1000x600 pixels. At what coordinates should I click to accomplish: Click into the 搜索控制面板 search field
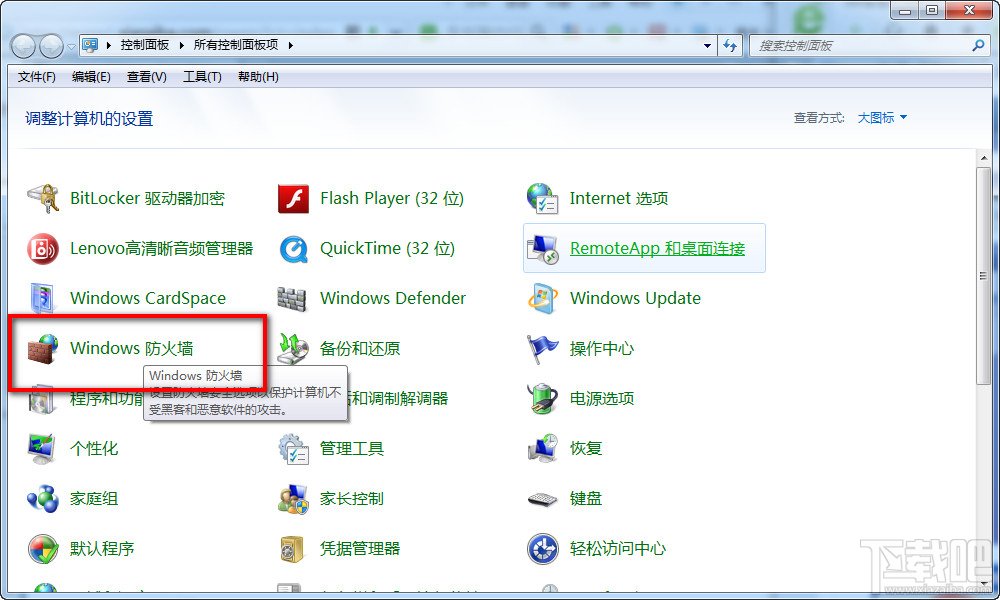click(861, 45)
